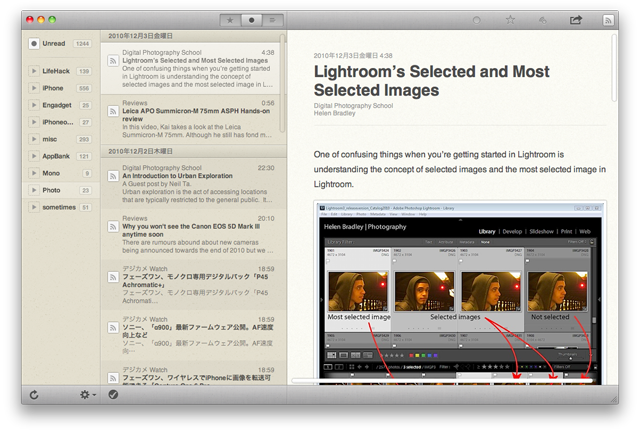Select LifeHack feed label

(56, 71)
